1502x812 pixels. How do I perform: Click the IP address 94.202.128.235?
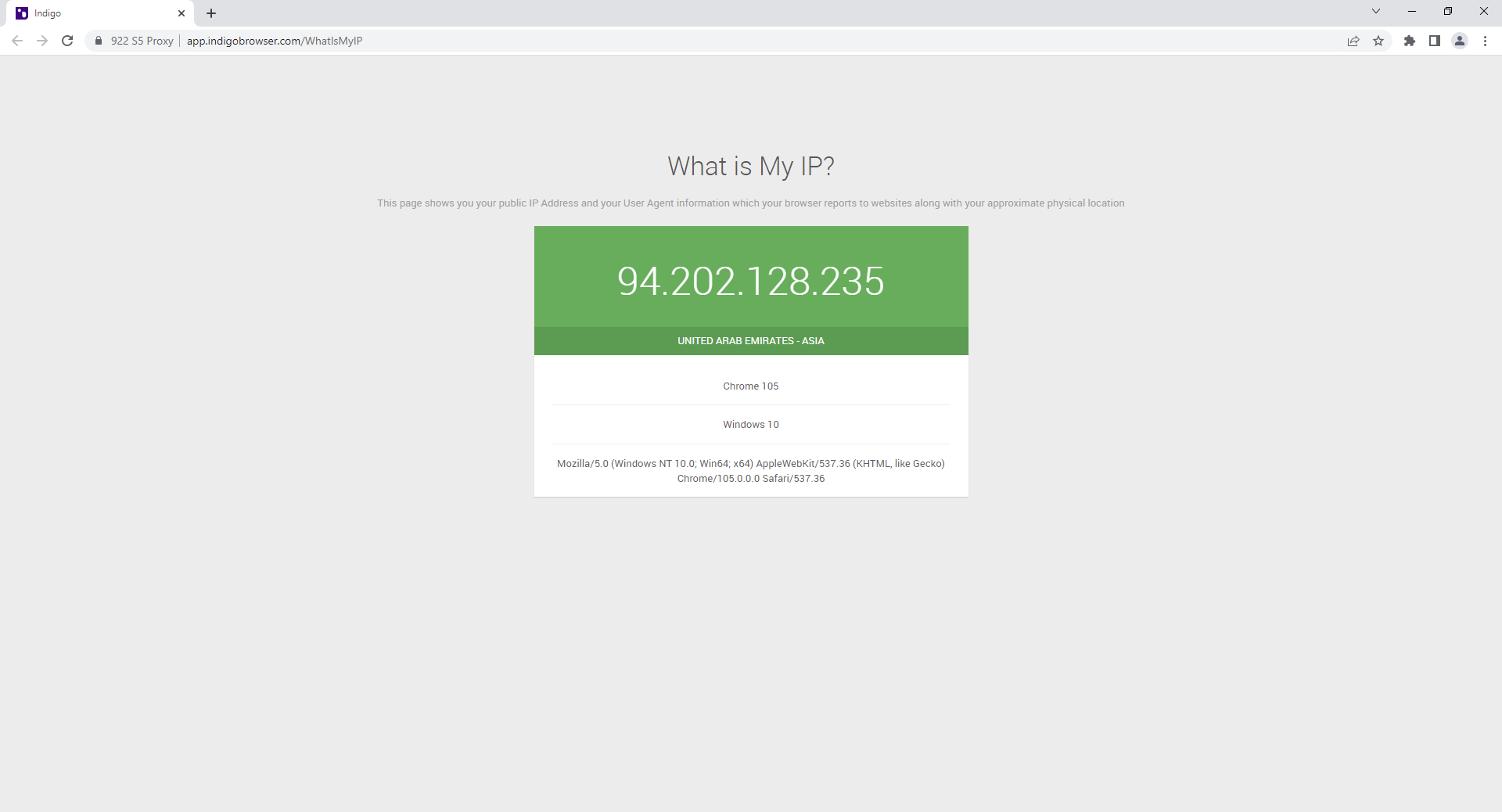pyautogui.click(x=750, y=281)
